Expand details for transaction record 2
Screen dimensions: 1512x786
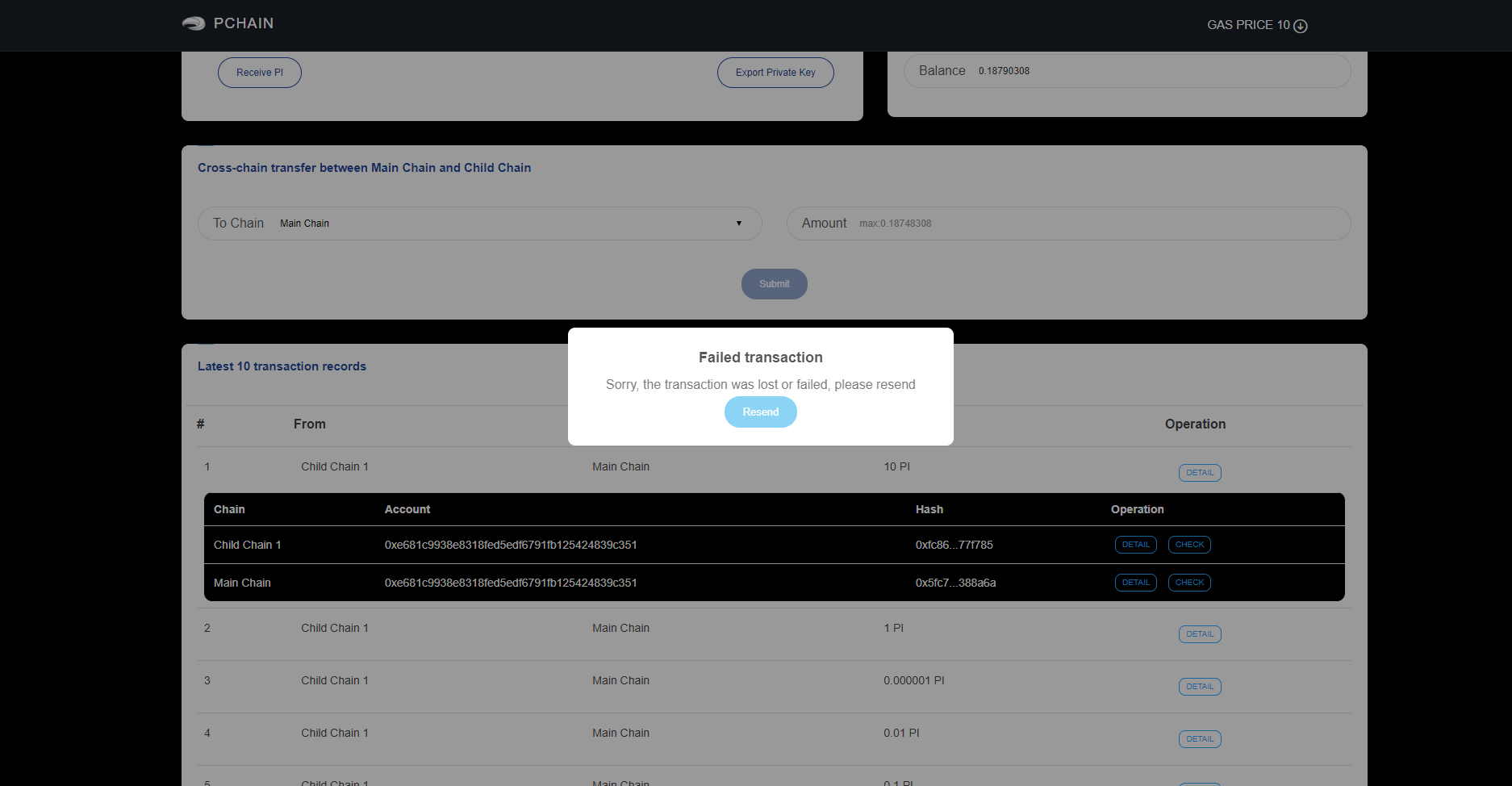tap(1199, 634)
